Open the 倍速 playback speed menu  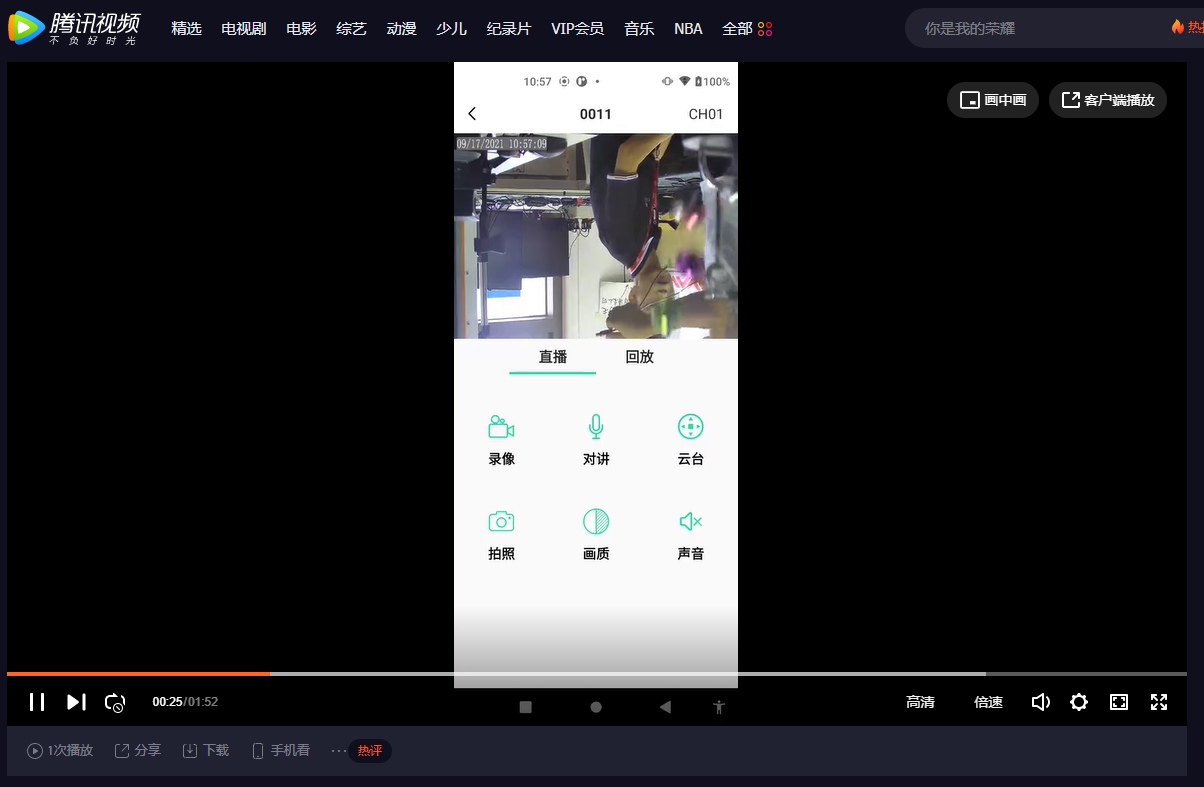click(x=988, y=702)
